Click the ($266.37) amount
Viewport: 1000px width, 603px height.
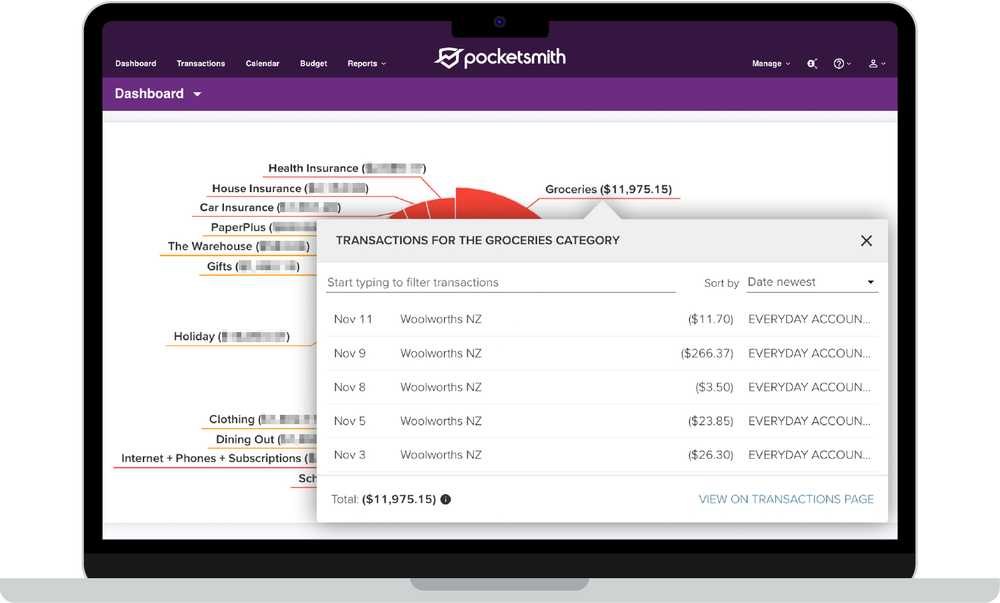coord(707,353)
